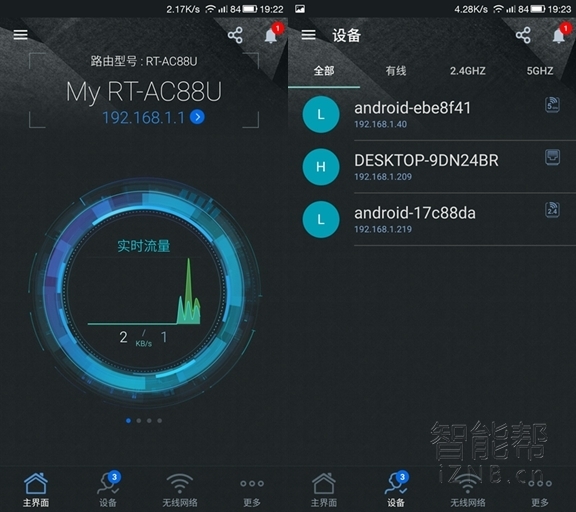Tap 5GHz band icon for android-ebe8f41
The width and height of the screenshot is (576, 512).
tap(552, 105)
